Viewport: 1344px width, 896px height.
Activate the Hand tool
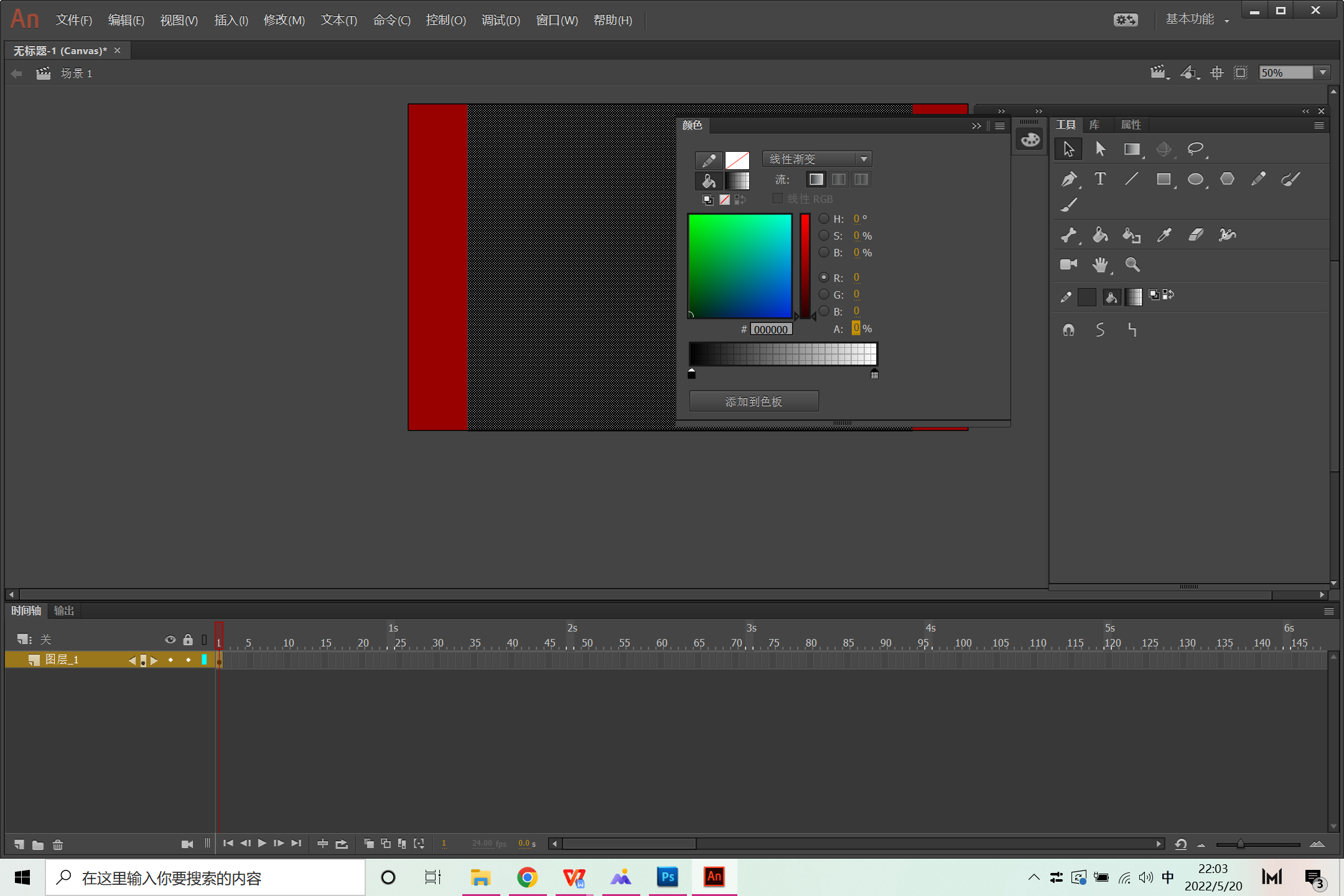pyautogui.click(x=1100, y=265)
